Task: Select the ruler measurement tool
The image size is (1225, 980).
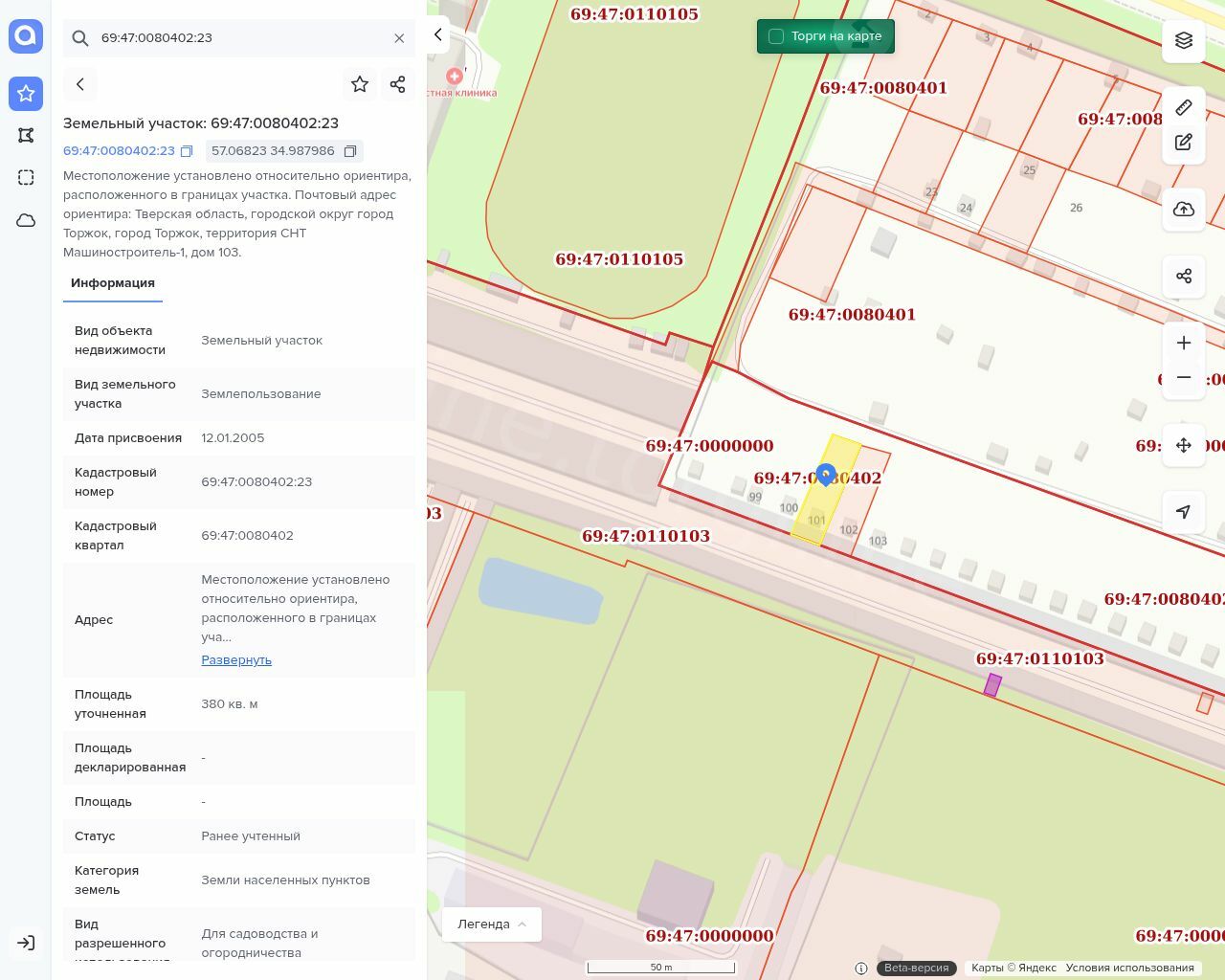Action: (1184, 107)
